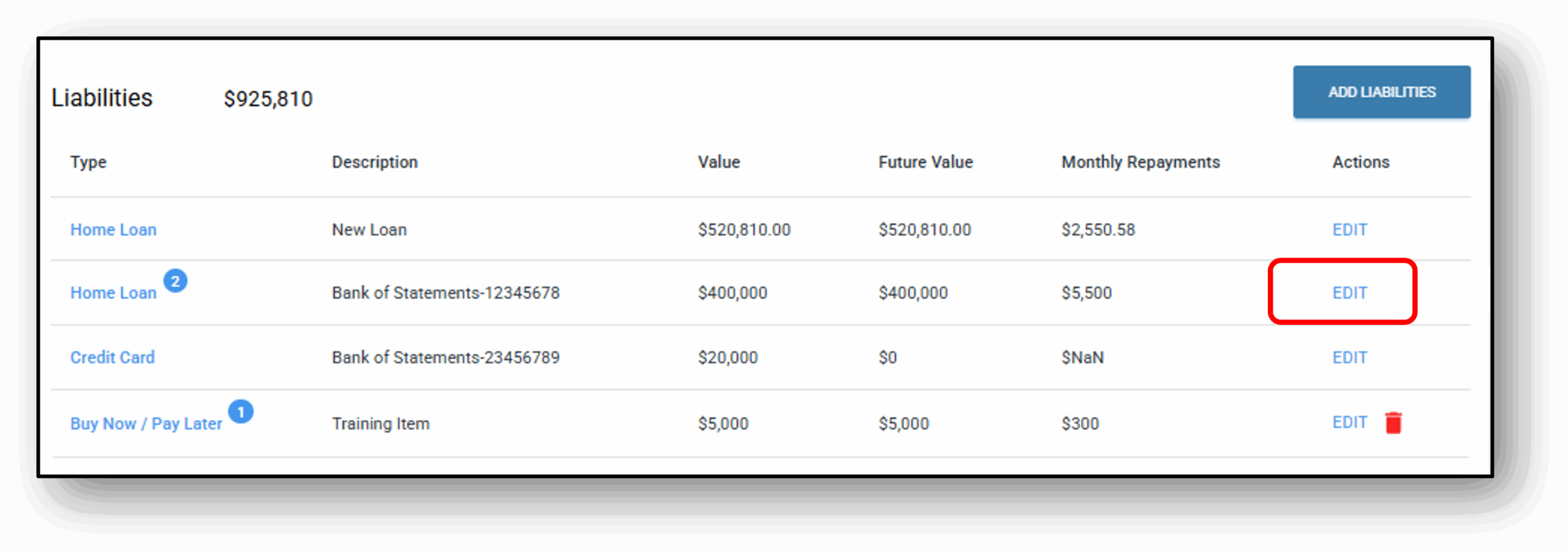Click the Actions column header
1568x552 pixels.
(x=1361, y=162)
